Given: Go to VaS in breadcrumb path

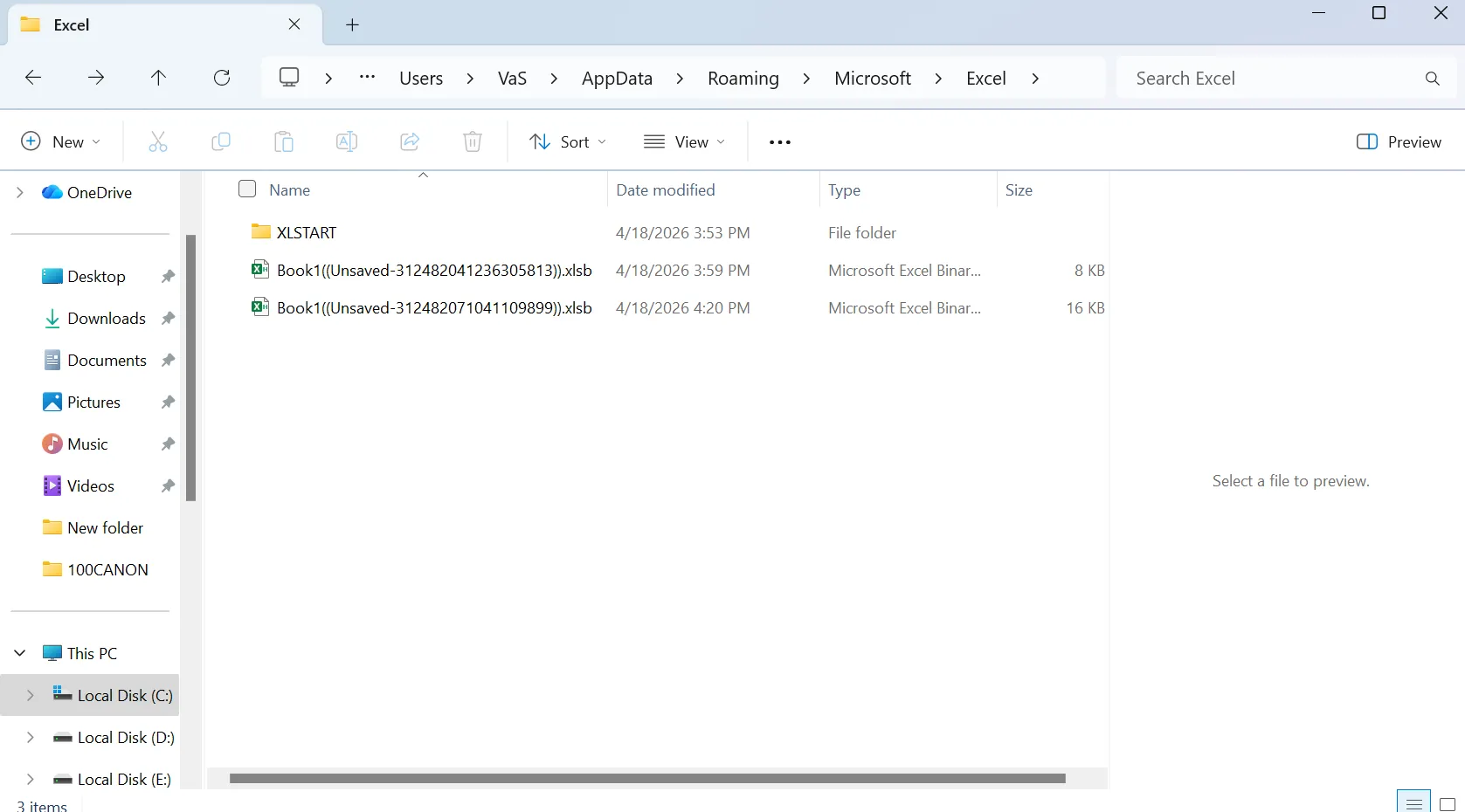Looking at the screenshot, I should [512, 79].
